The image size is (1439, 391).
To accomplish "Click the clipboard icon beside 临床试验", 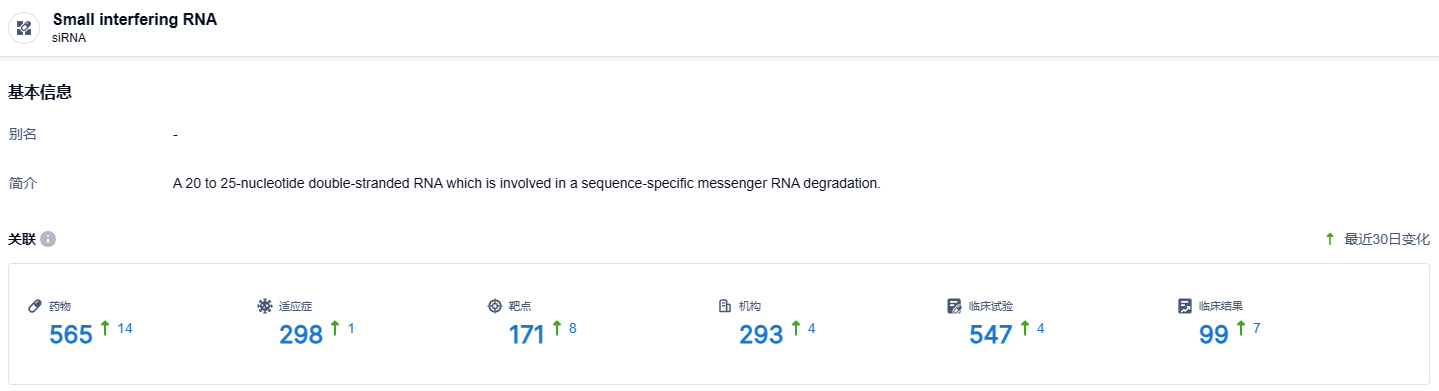I will (x=955, y=306).
